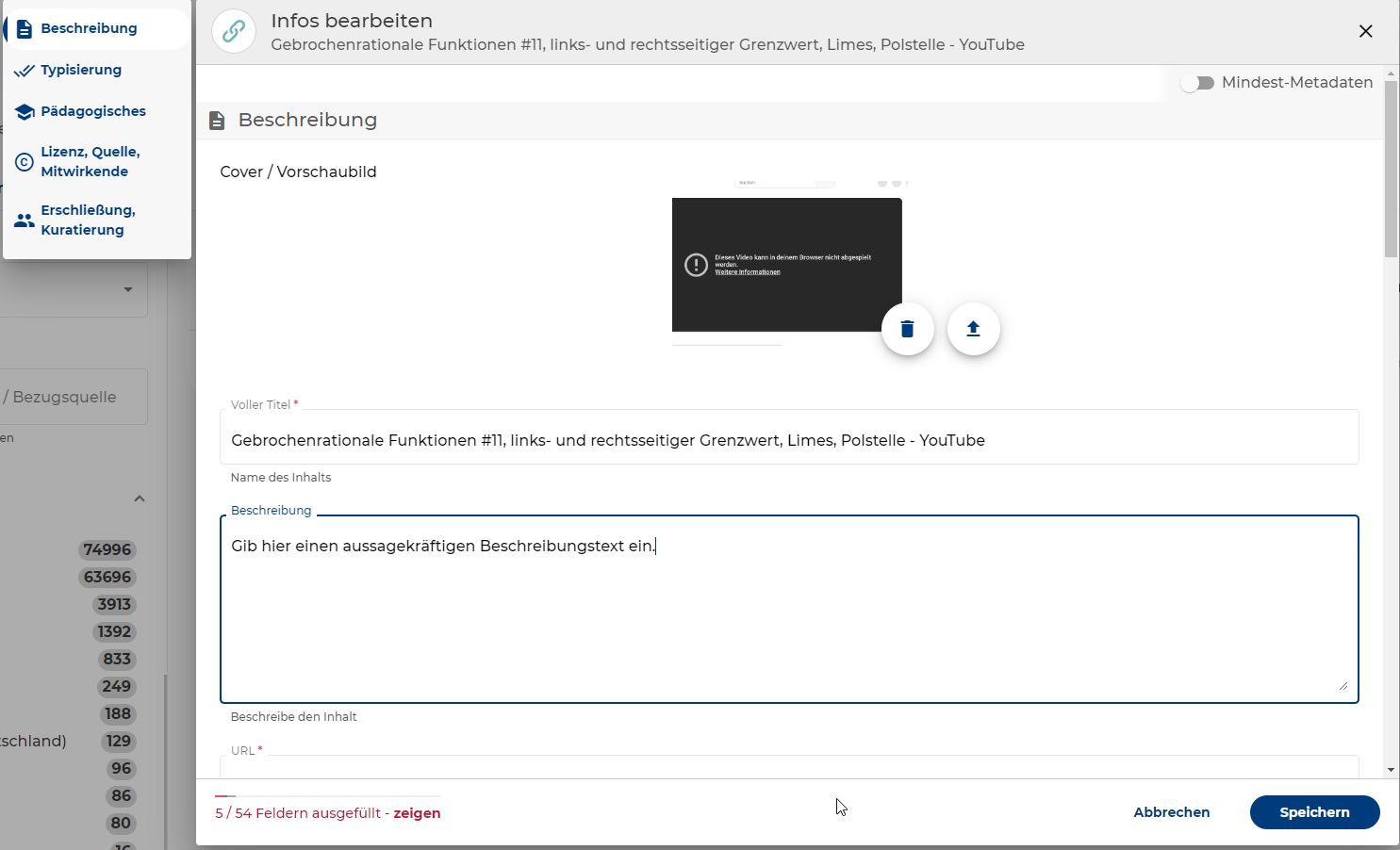Screen dimensions: 1400x850
Task: Go to Lizenz, Quelle, Mitwirkende section
Action: tap(90, 162)
